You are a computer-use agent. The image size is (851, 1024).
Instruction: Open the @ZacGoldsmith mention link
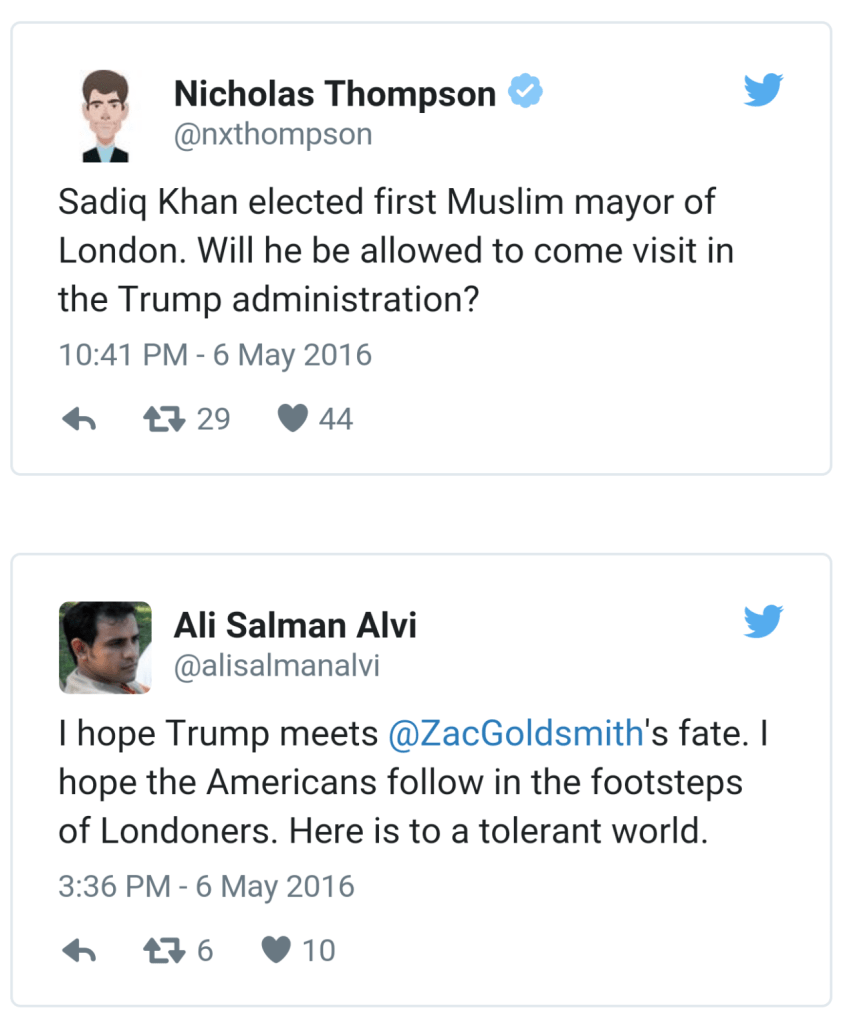[x=514, y=734]
